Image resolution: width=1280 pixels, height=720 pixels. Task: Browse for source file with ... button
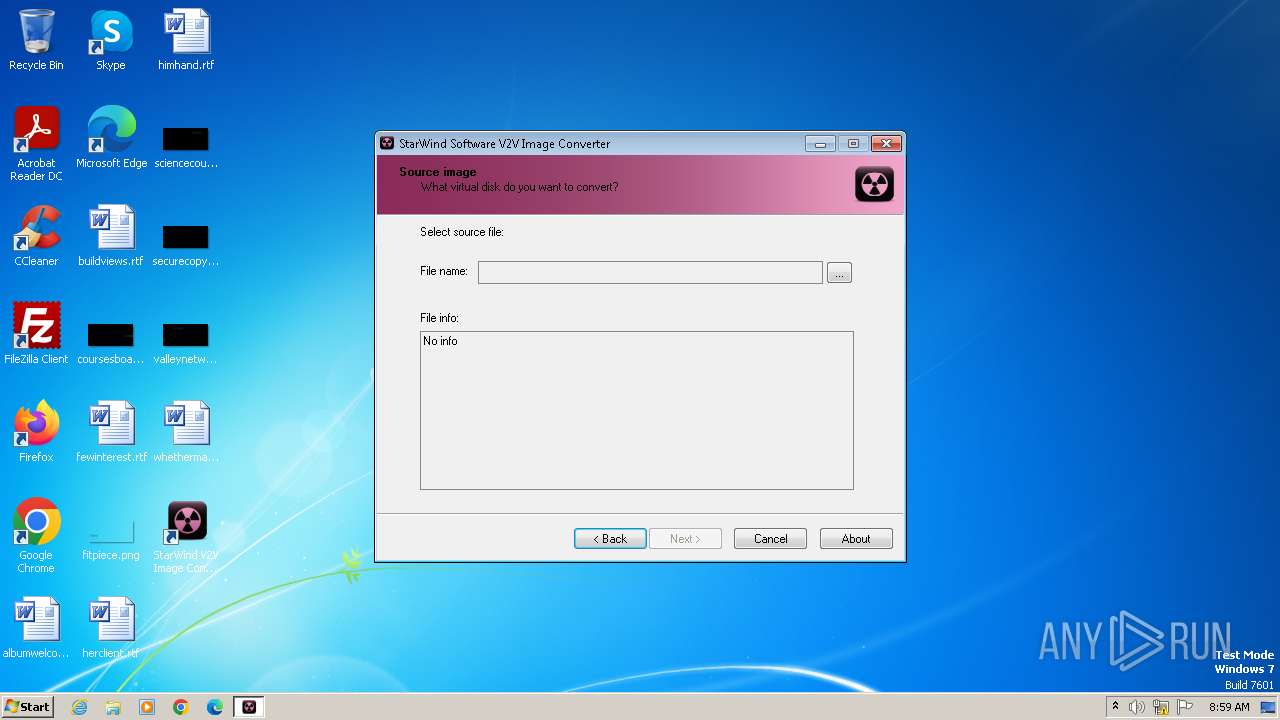[839, 273]
